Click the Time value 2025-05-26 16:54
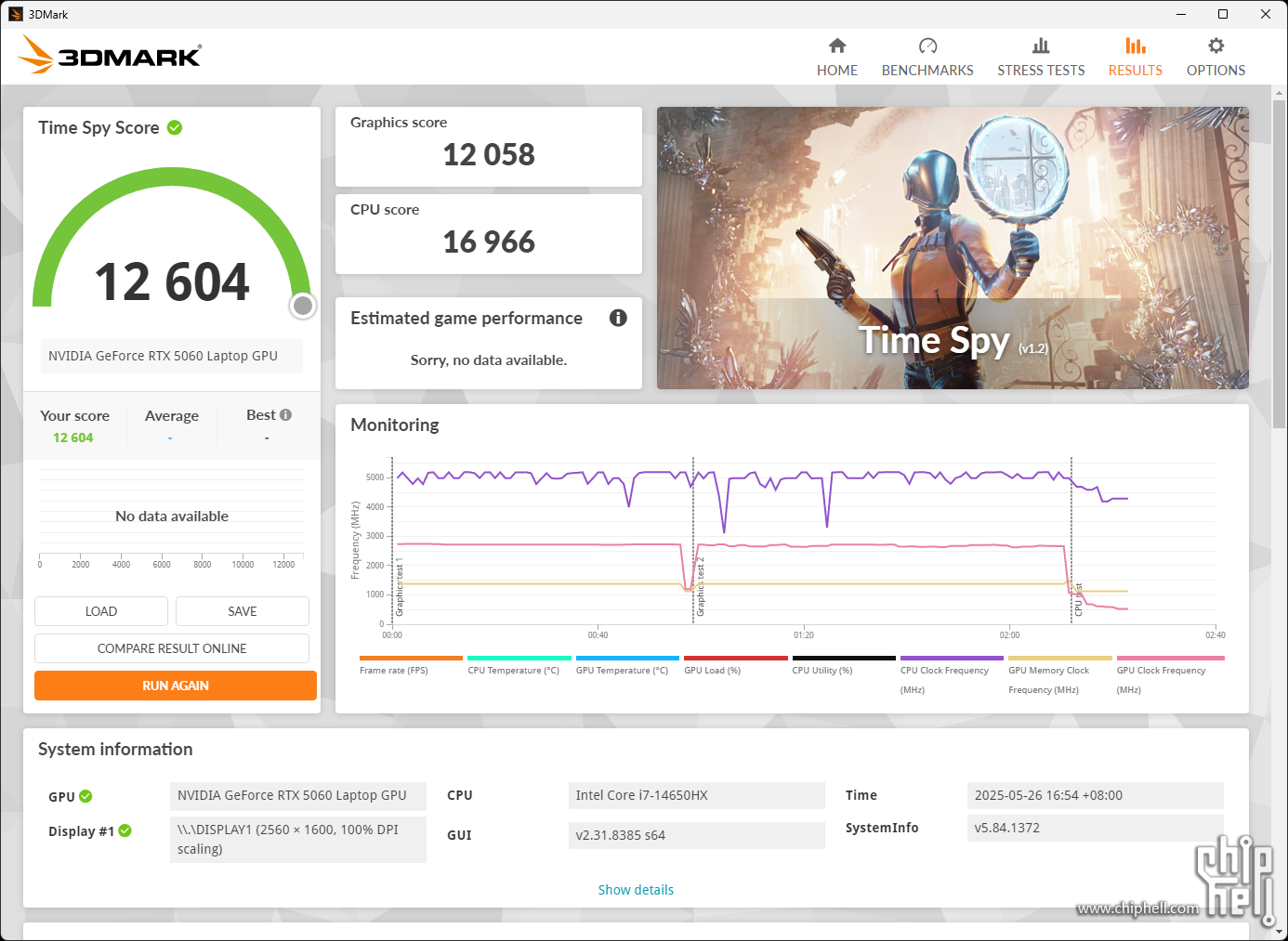Viewport: 1288px width, 941px height. pos(1095,795)
